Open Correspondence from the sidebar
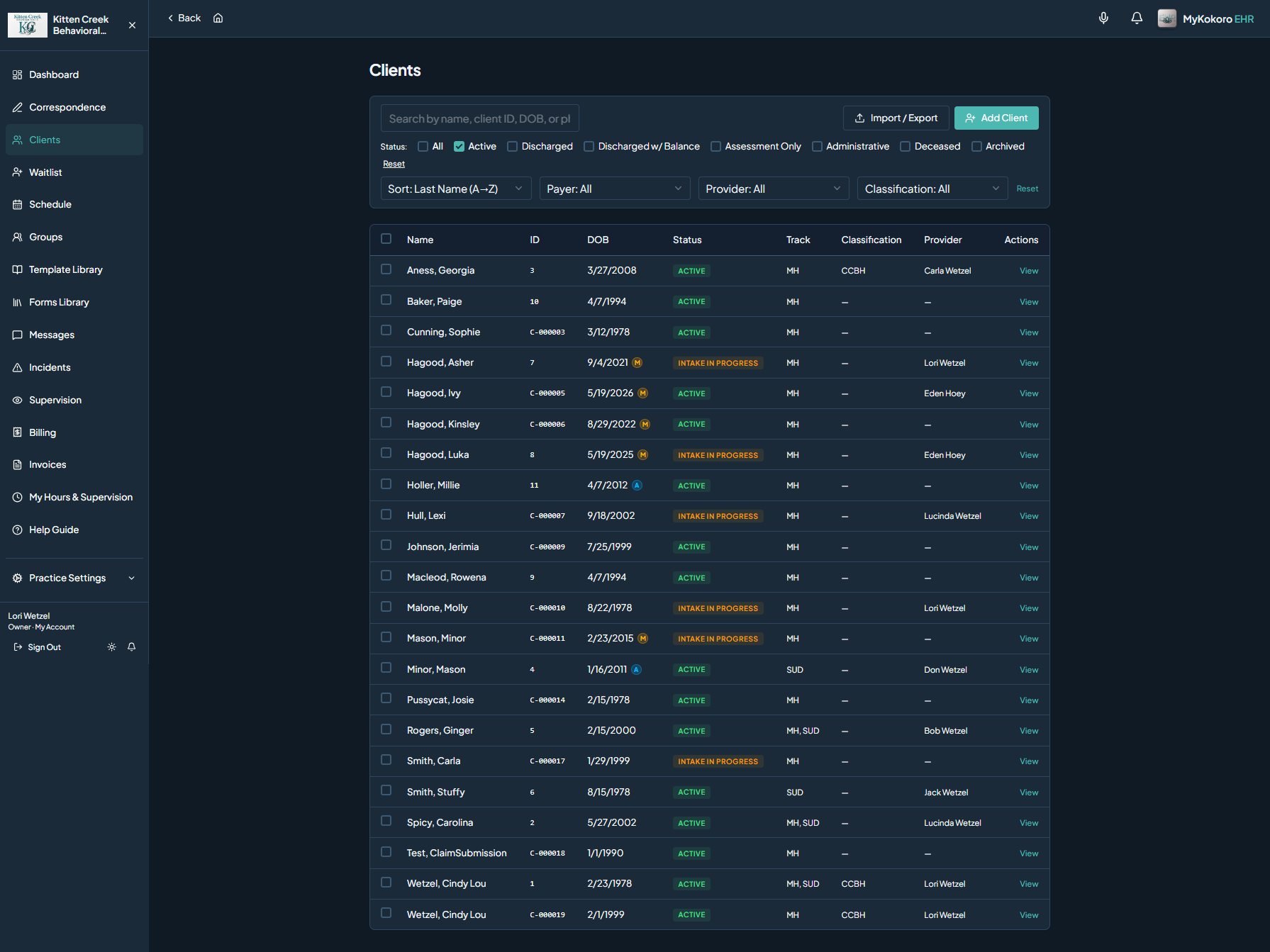Image resolution: width=1270 pixels, height=952 pixels. (74, 107)
